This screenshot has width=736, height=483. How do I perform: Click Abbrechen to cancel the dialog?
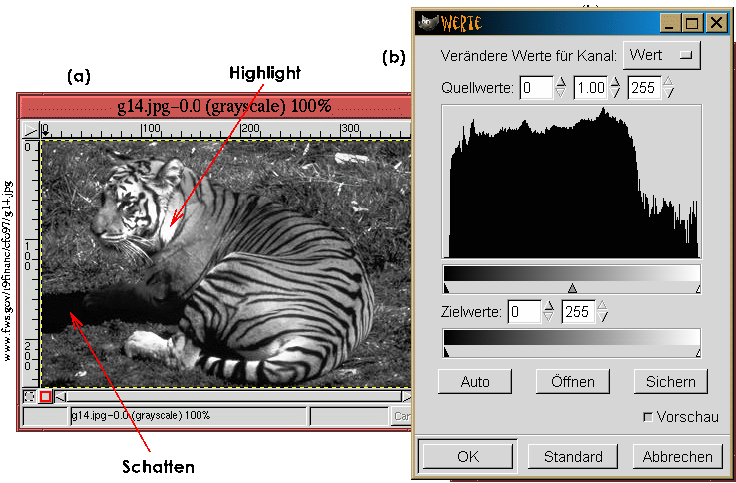click(677, 456)
